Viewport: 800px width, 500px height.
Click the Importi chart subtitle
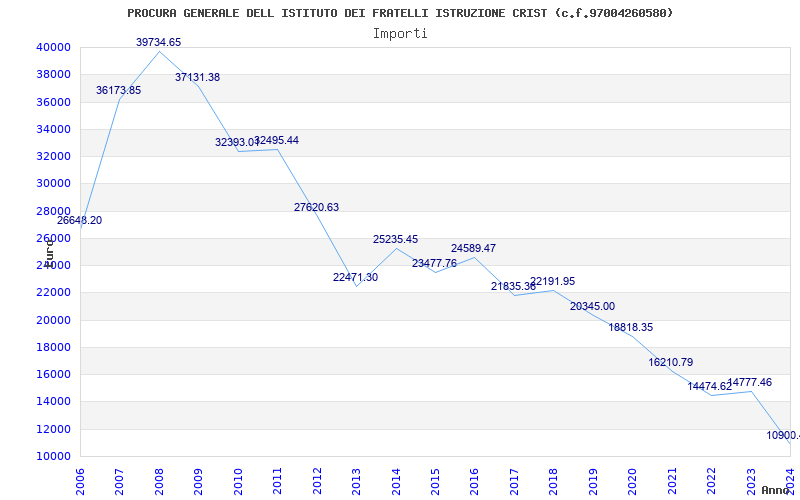(x=400, y=34)
